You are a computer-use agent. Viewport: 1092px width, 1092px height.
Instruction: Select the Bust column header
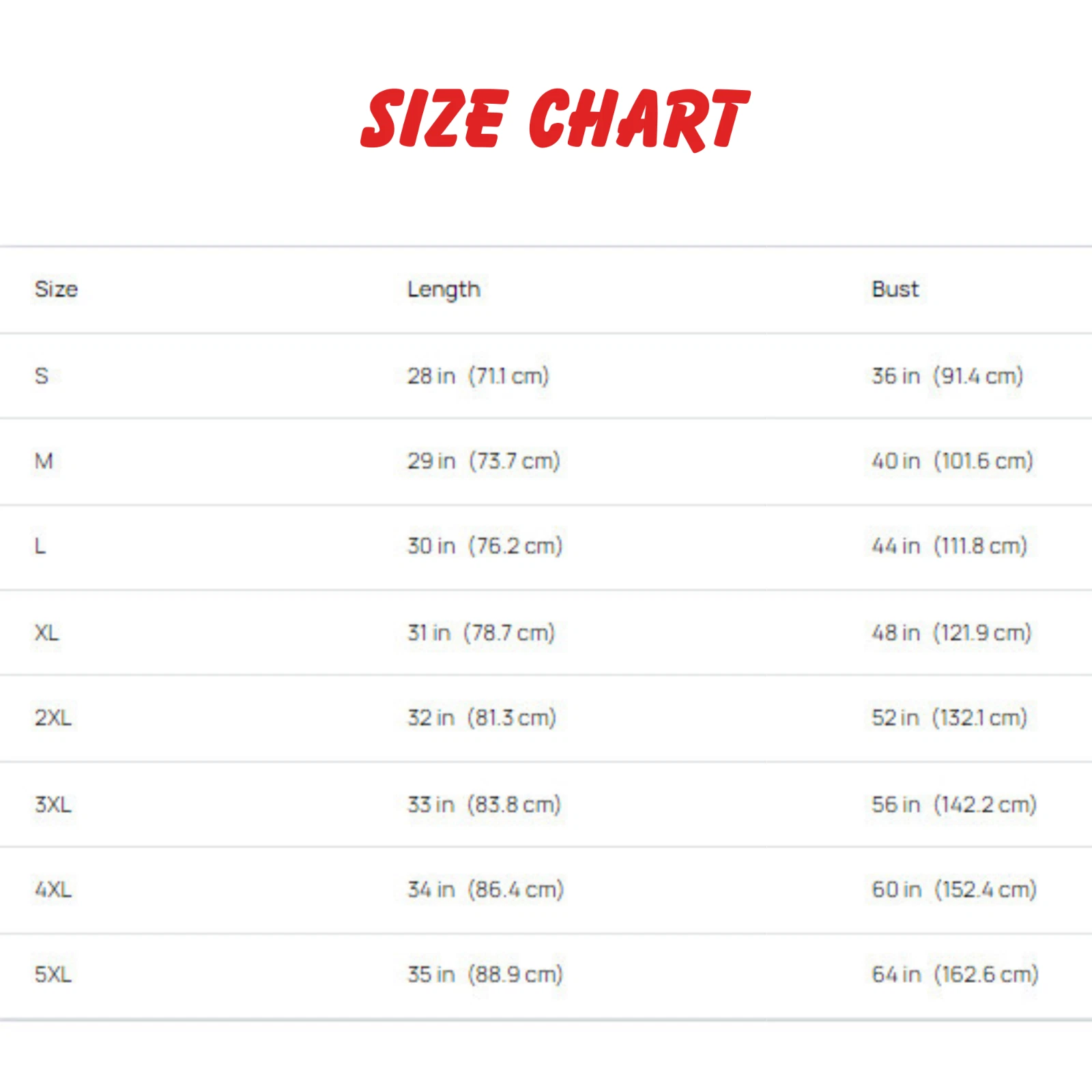pyautogui.click(x=895, y=289)
